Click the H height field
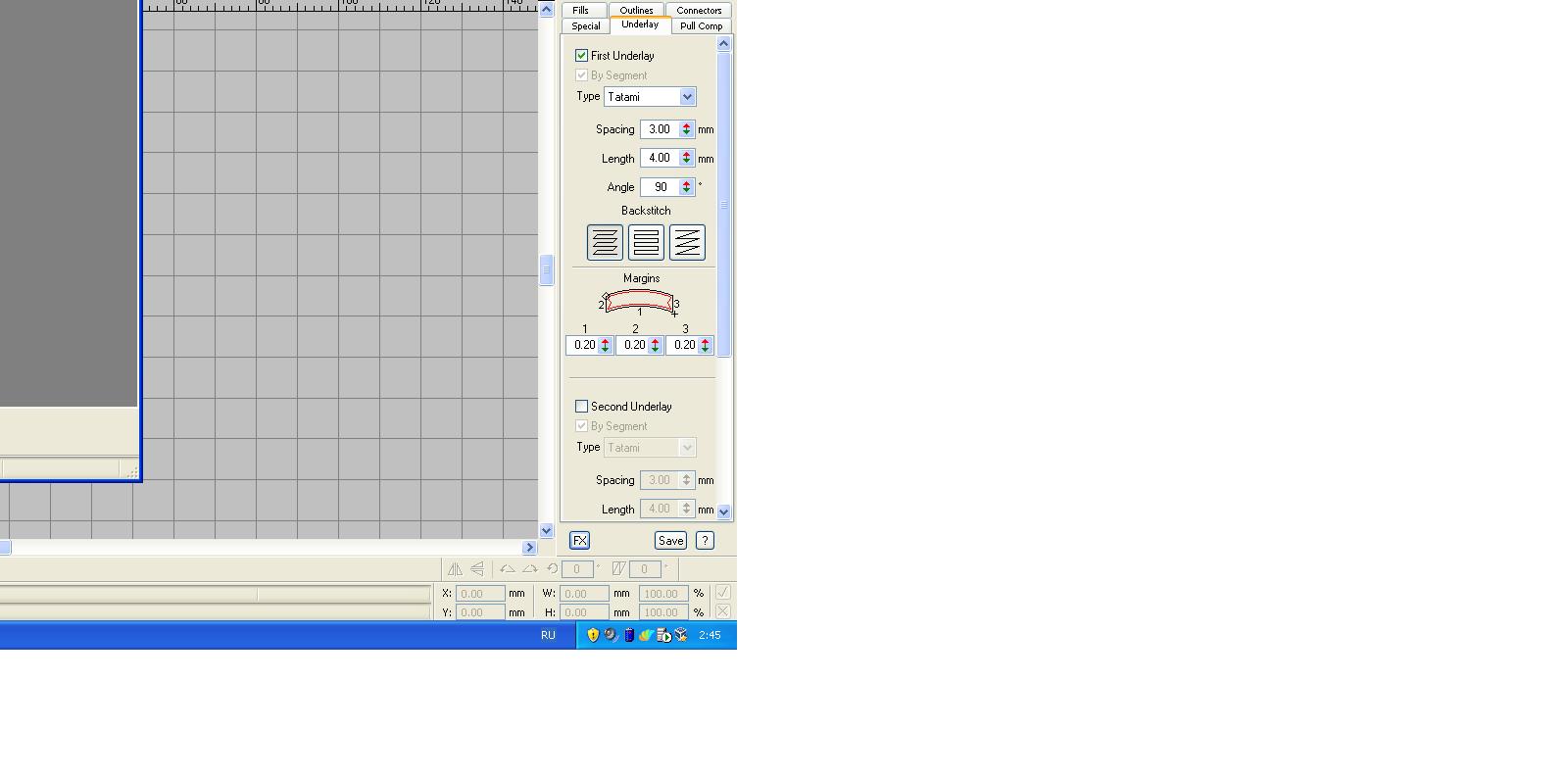The height and width of the screenshot is (779, 1568). [x=584, y=612]
